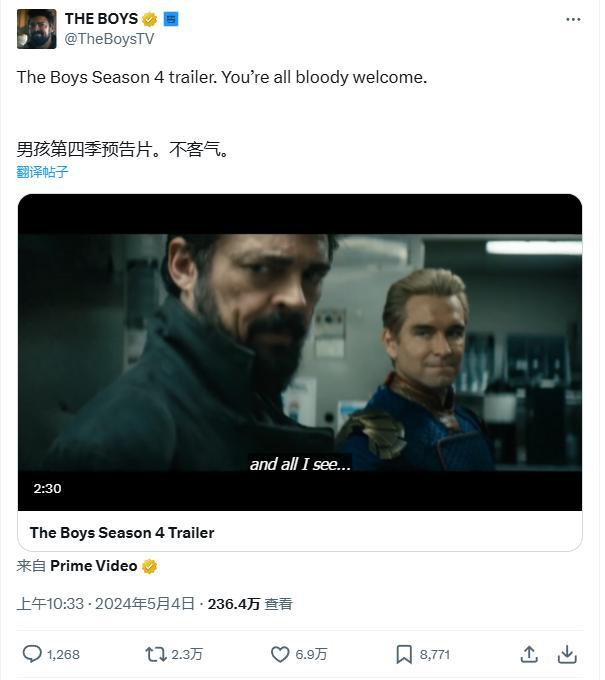The image size is (605, 680).
Task: Click the Prime Video verified badge
Action: pyautogui.click(x=149, y=566)
